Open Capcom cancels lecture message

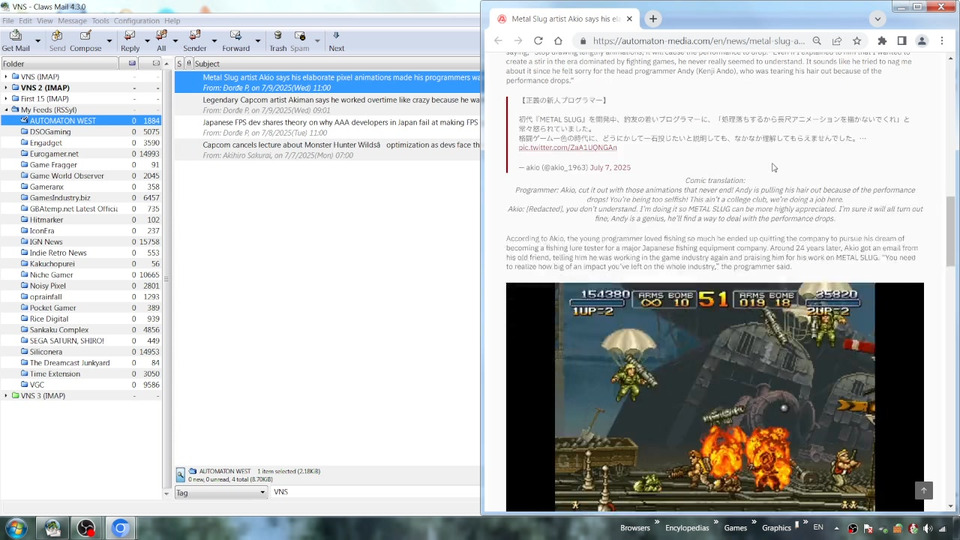pyautogui.click(x=328, y=150)
